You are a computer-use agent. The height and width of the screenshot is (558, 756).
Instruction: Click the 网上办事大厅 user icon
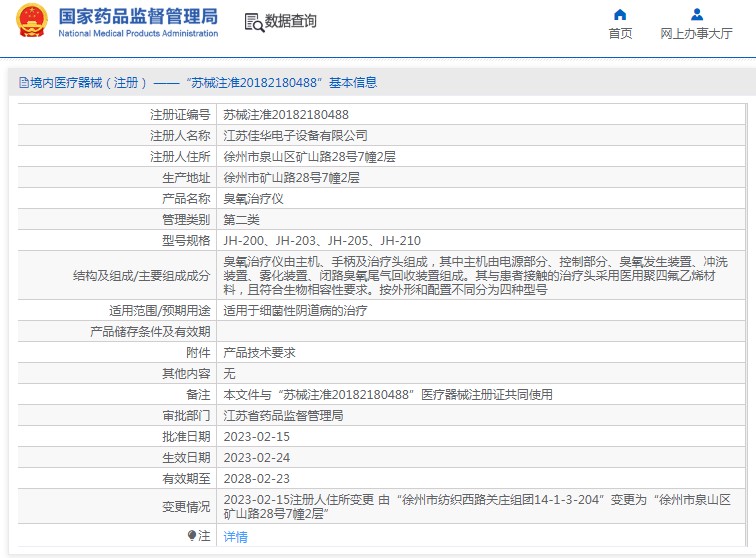pos(697,14)
